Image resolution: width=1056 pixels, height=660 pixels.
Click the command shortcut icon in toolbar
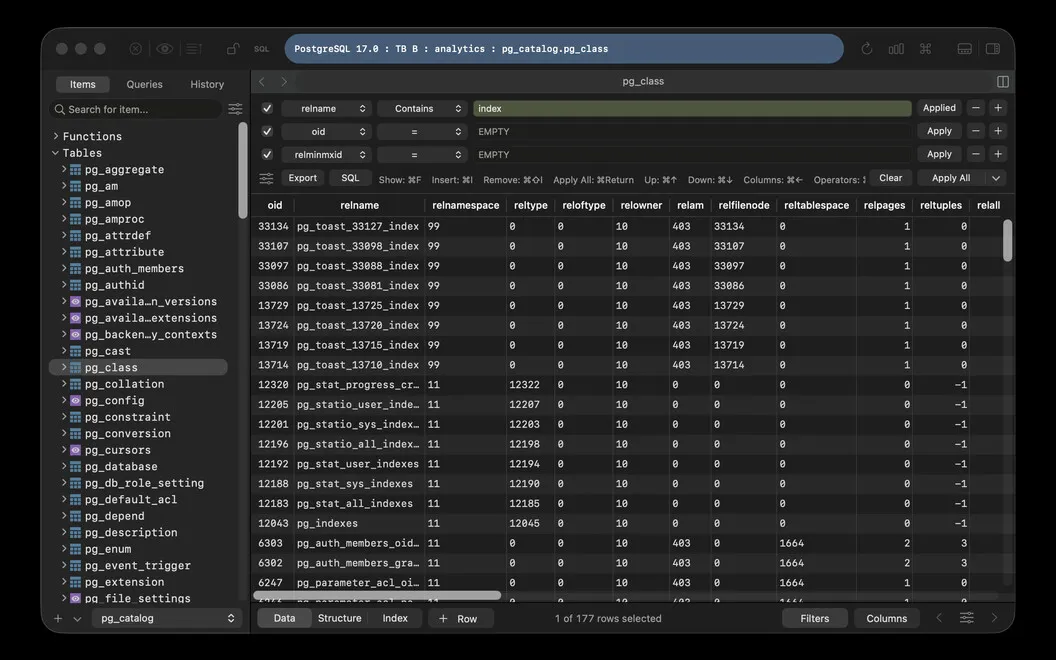click(925, 48)
